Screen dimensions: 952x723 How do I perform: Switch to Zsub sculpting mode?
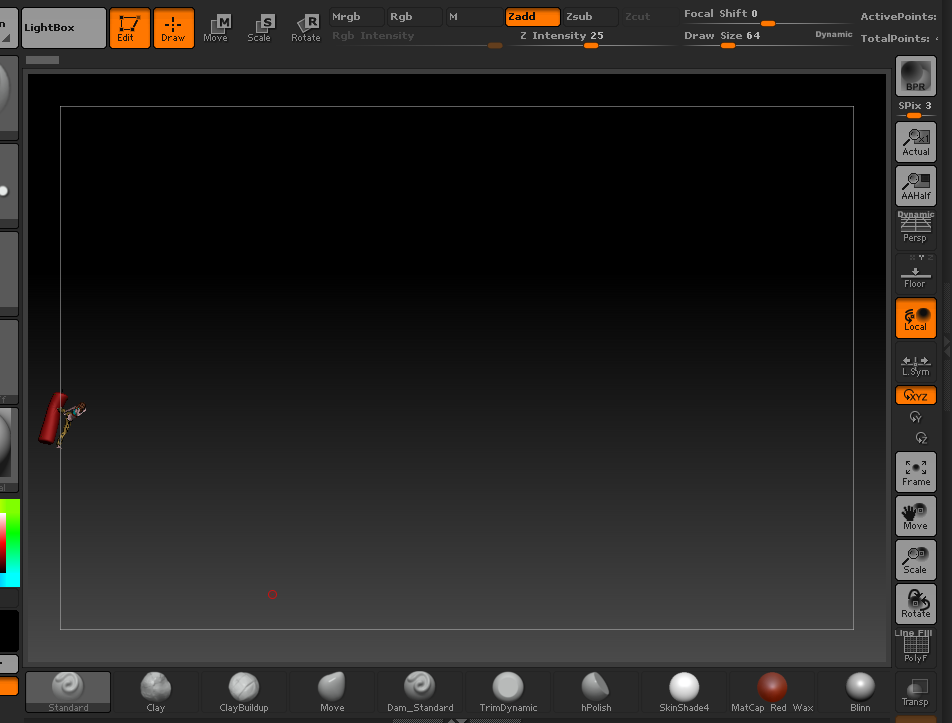point(591,16)
